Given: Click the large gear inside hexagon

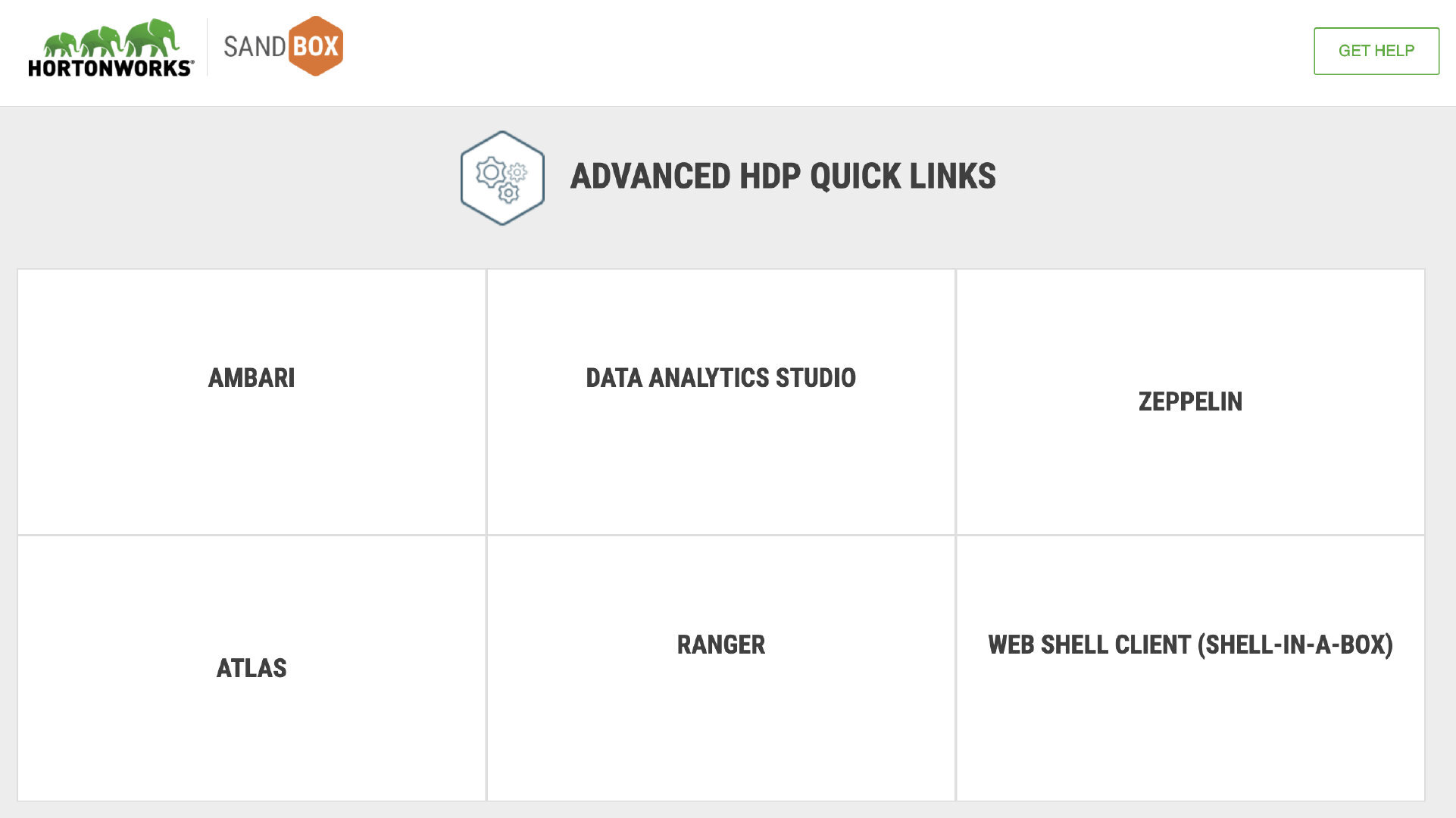Looking at the screenshot, I should 490,172.
